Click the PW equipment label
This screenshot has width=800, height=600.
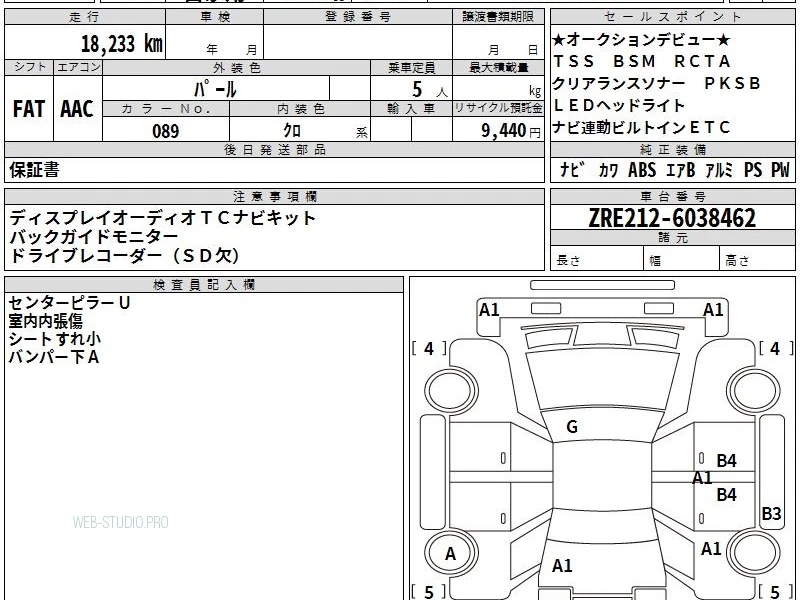tap(780, 170)
